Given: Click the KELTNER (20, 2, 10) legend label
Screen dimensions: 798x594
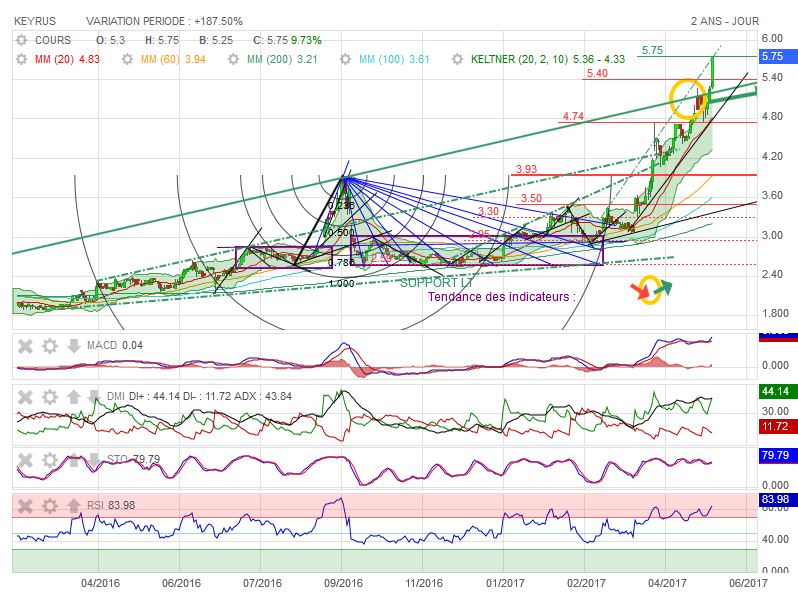Looking at the screenshot, I should 548,60.
